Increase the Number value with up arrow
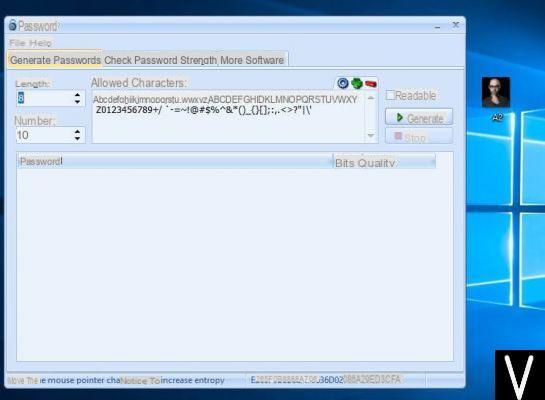 pyautogui.click(x=77, y=131)
